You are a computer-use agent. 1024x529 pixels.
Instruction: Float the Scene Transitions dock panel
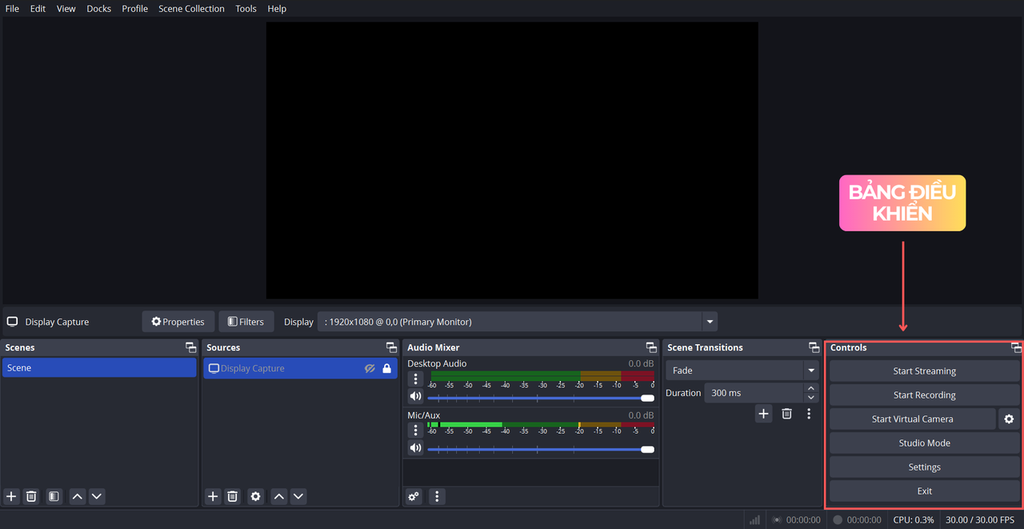[x=814, y=347]
